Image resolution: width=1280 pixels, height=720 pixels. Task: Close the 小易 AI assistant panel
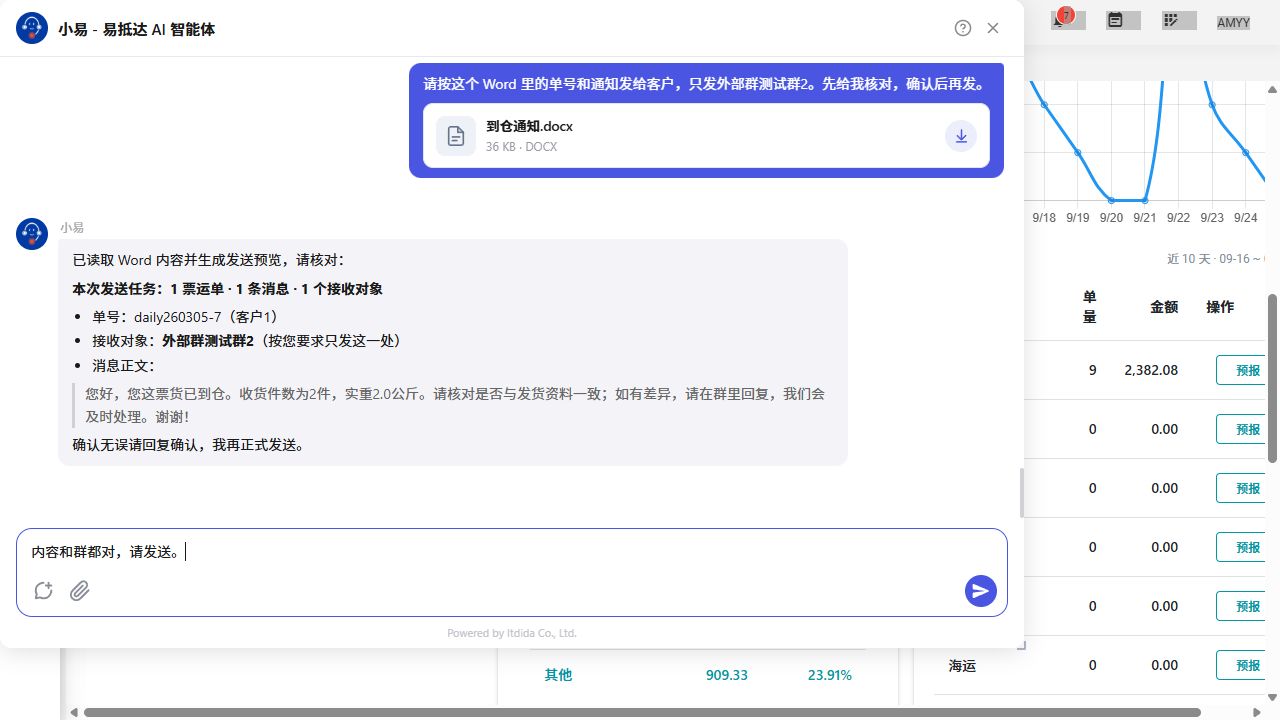click(993, 28)
